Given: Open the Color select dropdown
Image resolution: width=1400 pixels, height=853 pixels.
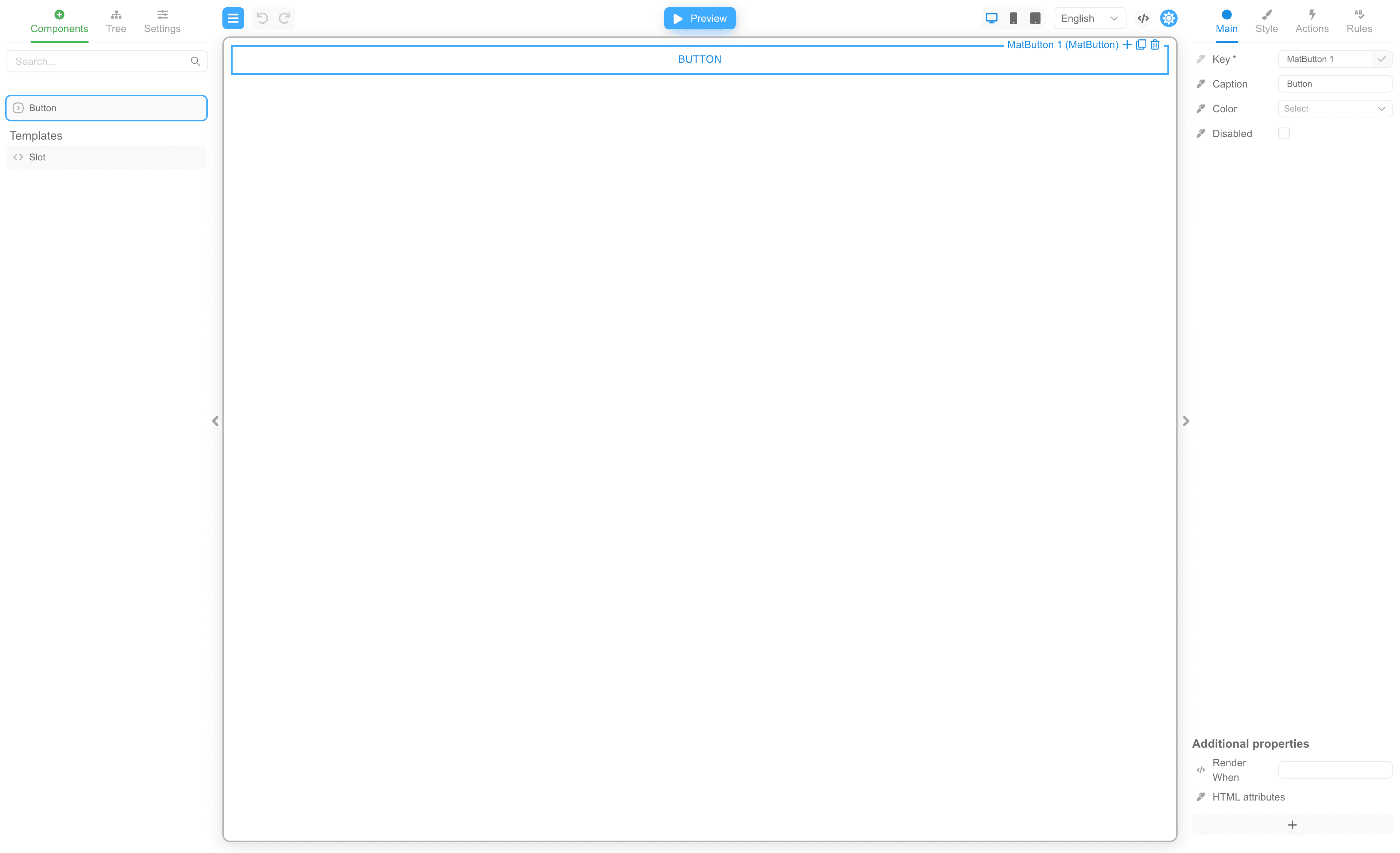Looking at the screenshot, I should click(1334, 109).
